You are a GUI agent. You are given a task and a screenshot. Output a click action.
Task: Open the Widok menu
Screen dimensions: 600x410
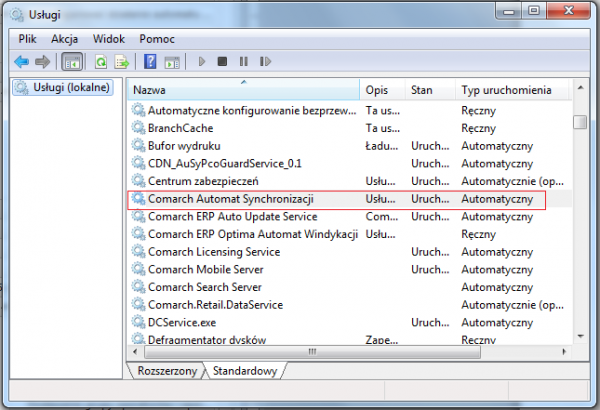[108, 38]
